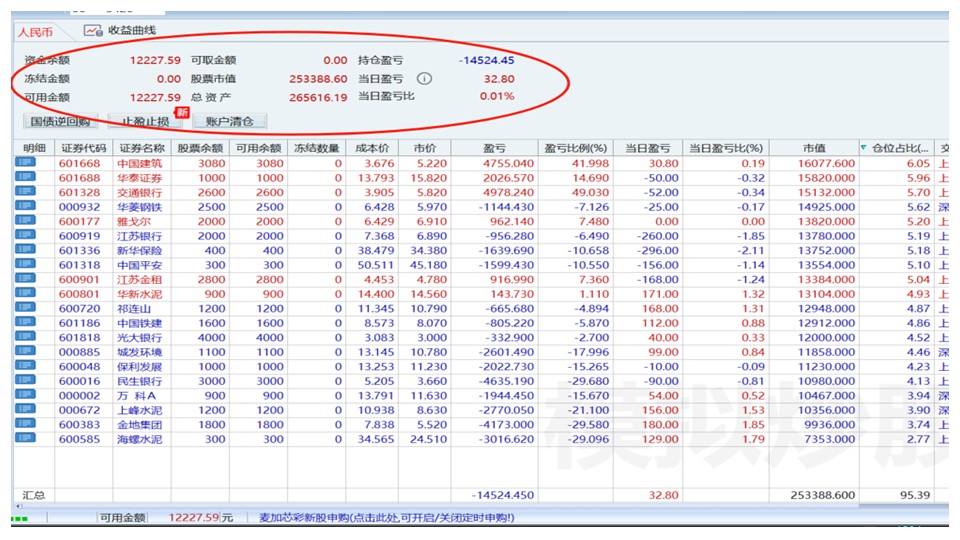Viewport: 960px width, 540px height.
Task: Sort by 盈亏比例(%) column header
Action: (x=576, y=148)
